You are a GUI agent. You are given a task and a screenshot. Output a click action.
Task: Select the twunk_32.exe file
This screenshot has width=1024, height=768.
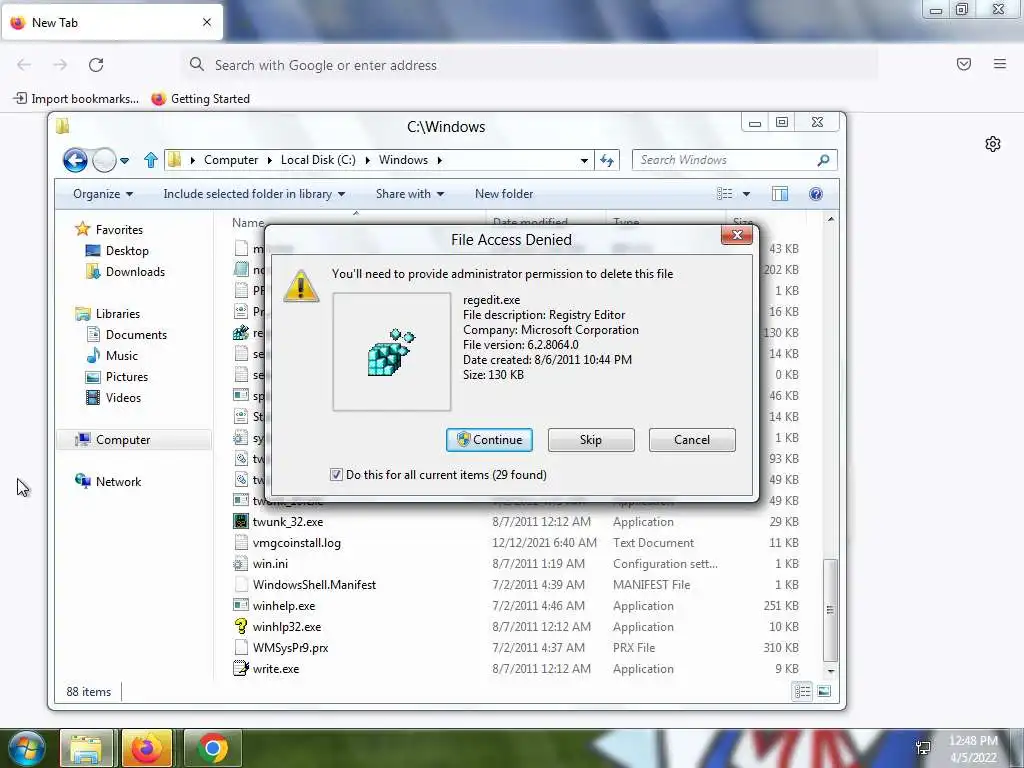(x=287, y=522)
